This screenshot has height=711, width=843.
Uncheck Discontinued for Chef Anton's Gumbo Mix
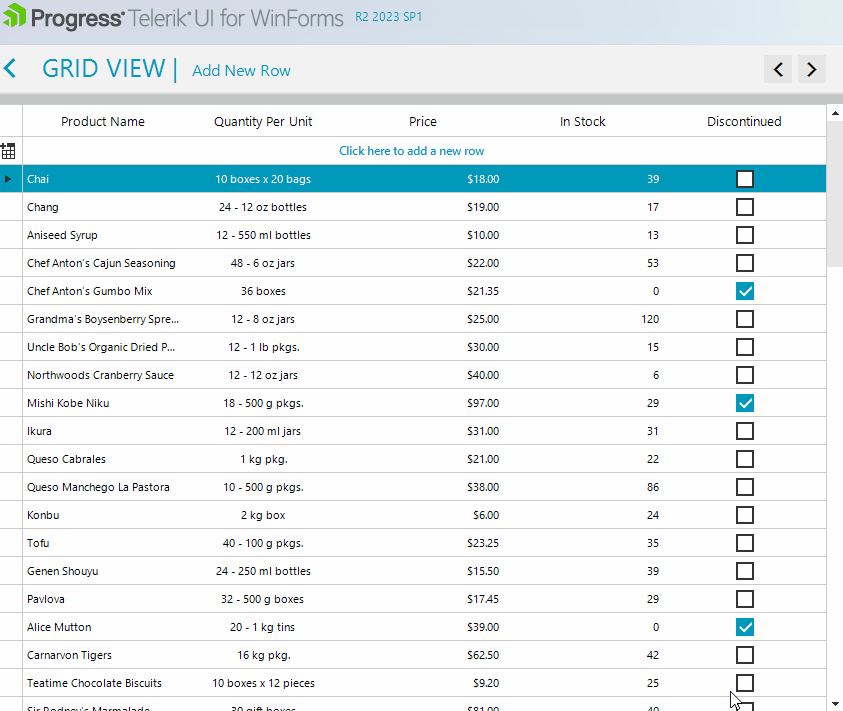tap(744, 291)
